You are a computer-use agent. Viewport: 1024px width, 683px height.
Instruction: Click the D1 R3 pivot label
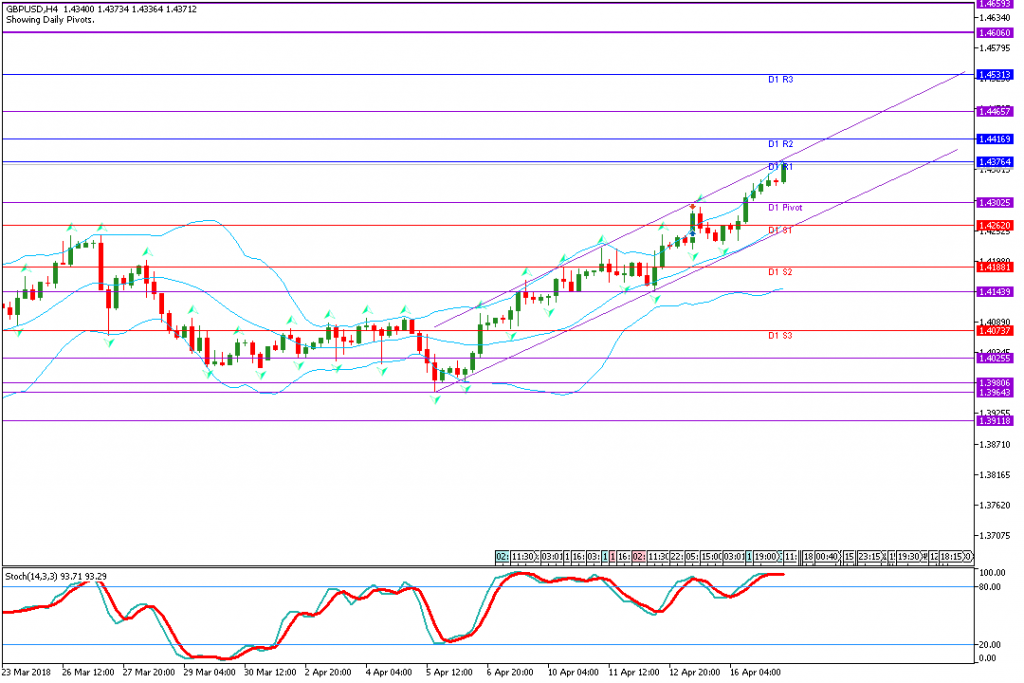(x=780, y=79)
